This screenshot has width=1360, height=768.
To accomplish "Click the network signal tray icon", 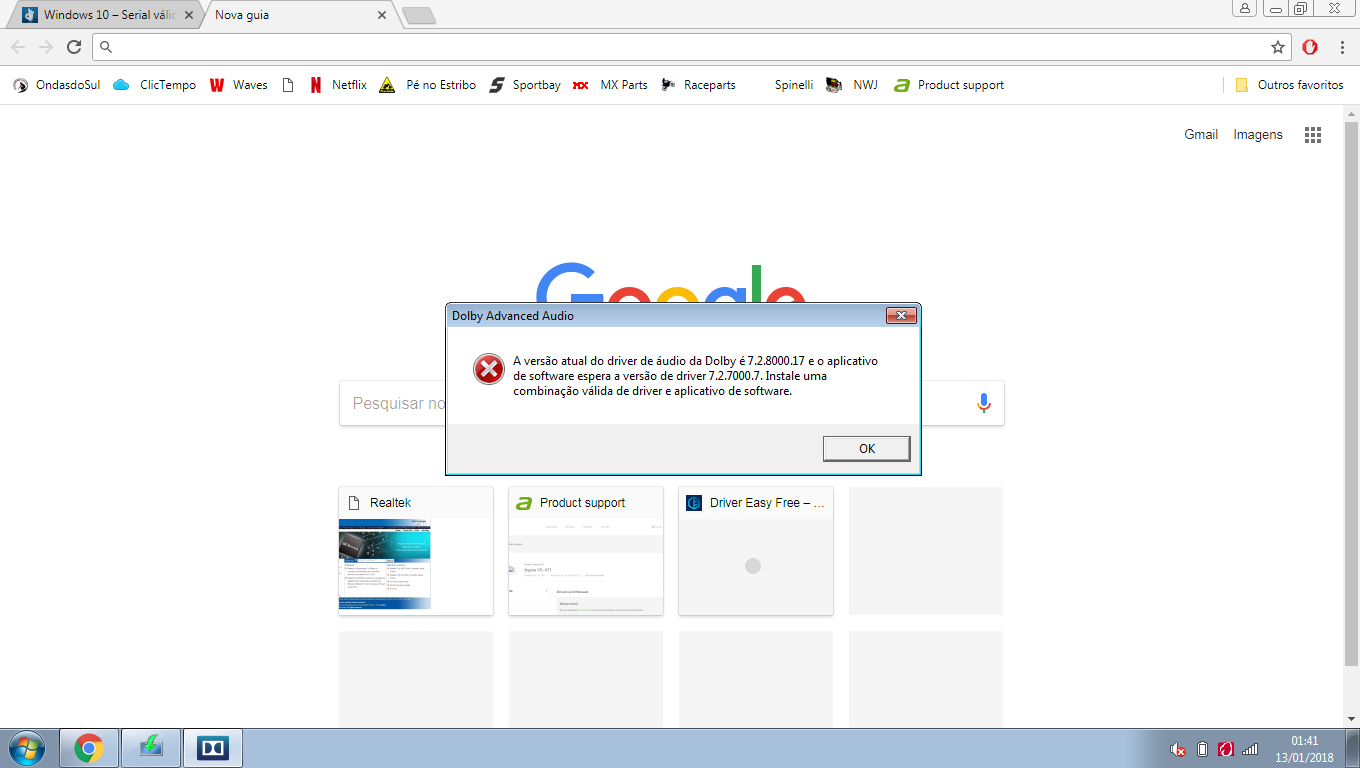I will 1250,749.
